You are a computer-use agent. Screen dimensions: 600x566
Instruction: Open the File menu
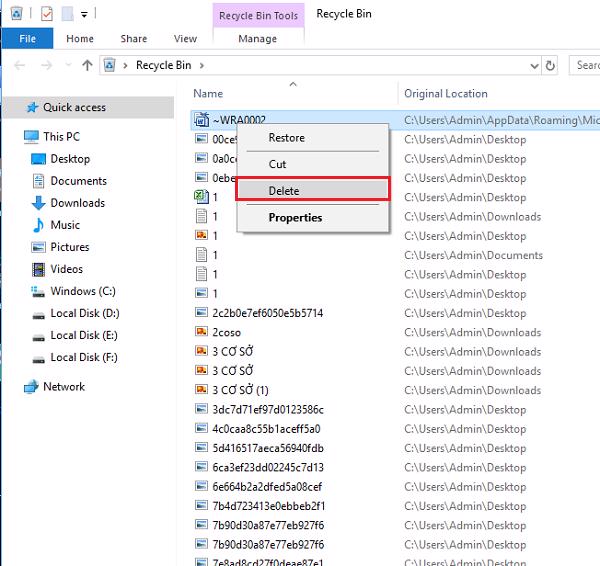coord(27,38)
